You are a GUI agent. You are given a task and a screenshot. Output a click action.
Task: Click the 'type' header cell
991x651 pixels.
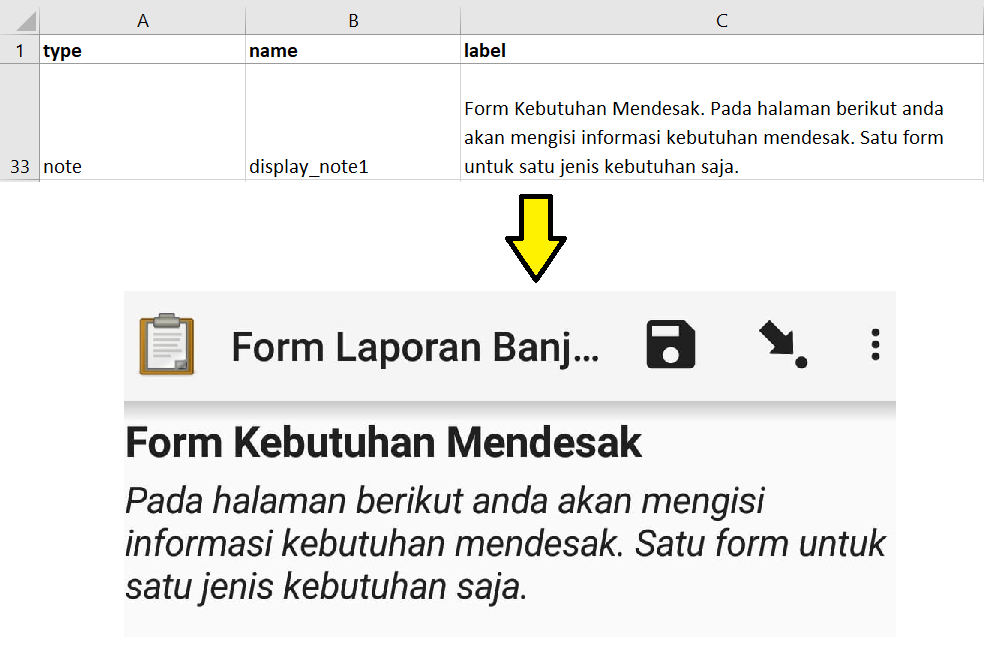point(142,50)
